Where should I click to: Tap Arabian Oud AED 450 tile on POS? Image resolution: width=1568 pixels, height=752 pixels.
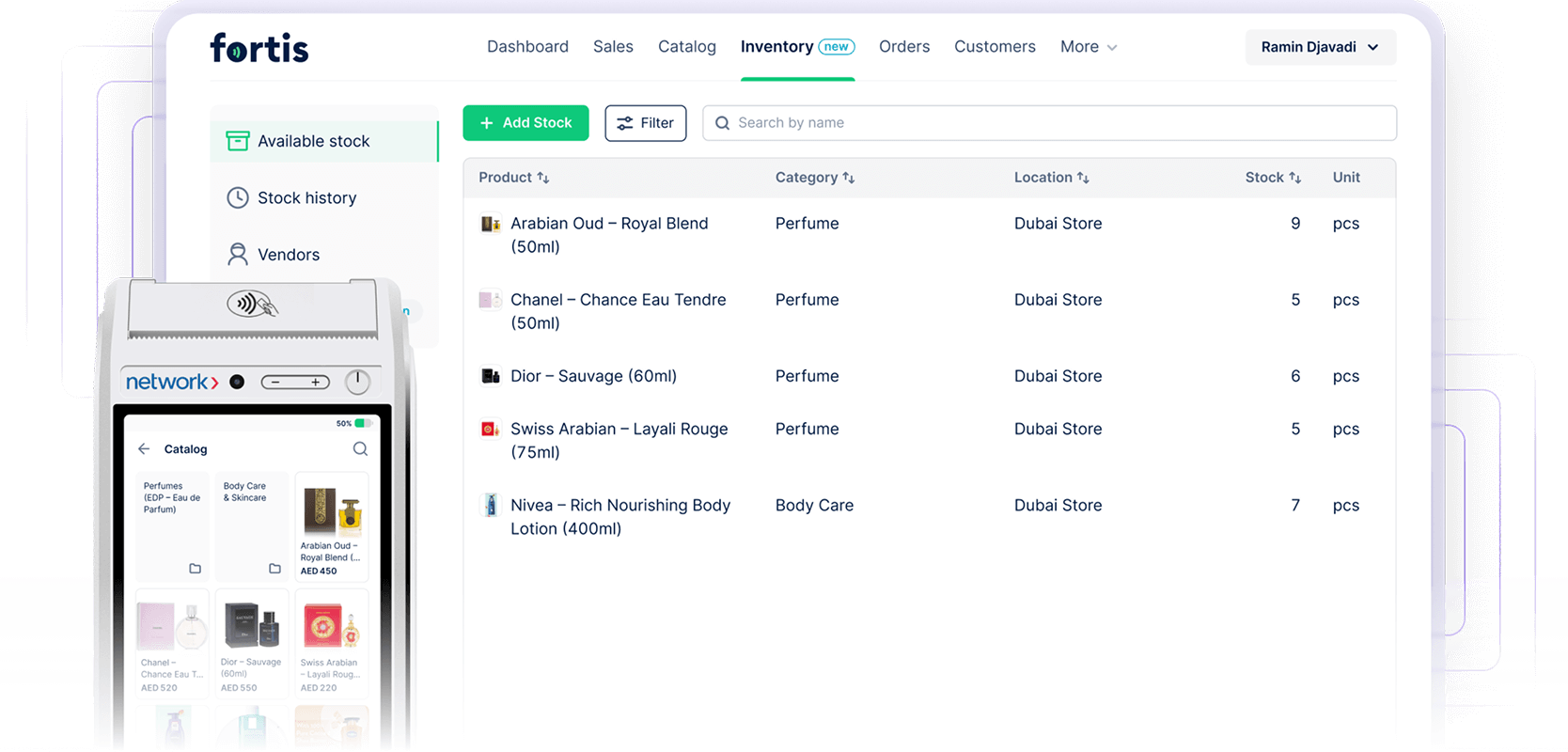pyautogui.click(x=332, y=526)
